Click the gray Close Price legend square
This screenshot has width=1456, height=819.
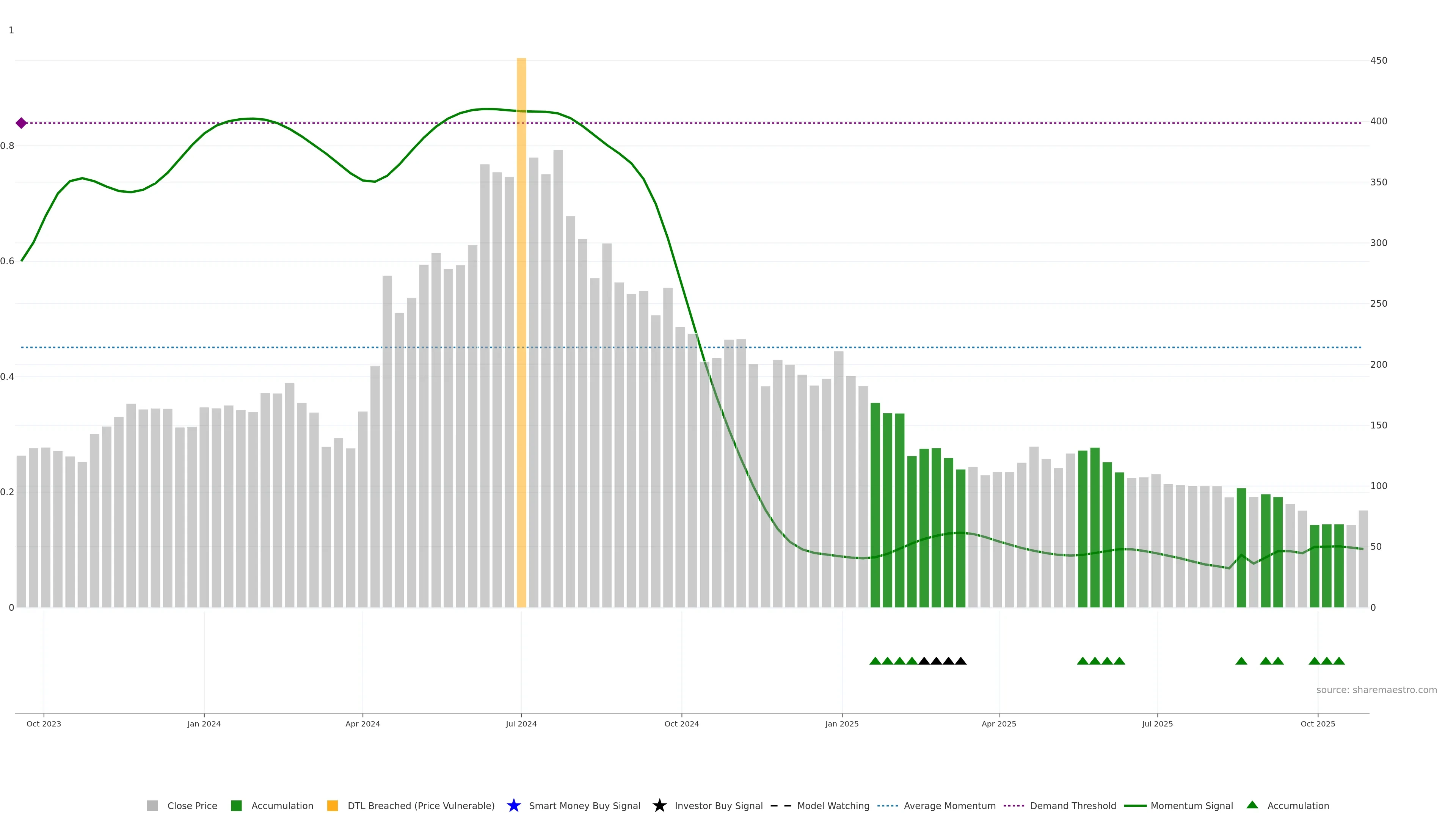pos(152,805)
